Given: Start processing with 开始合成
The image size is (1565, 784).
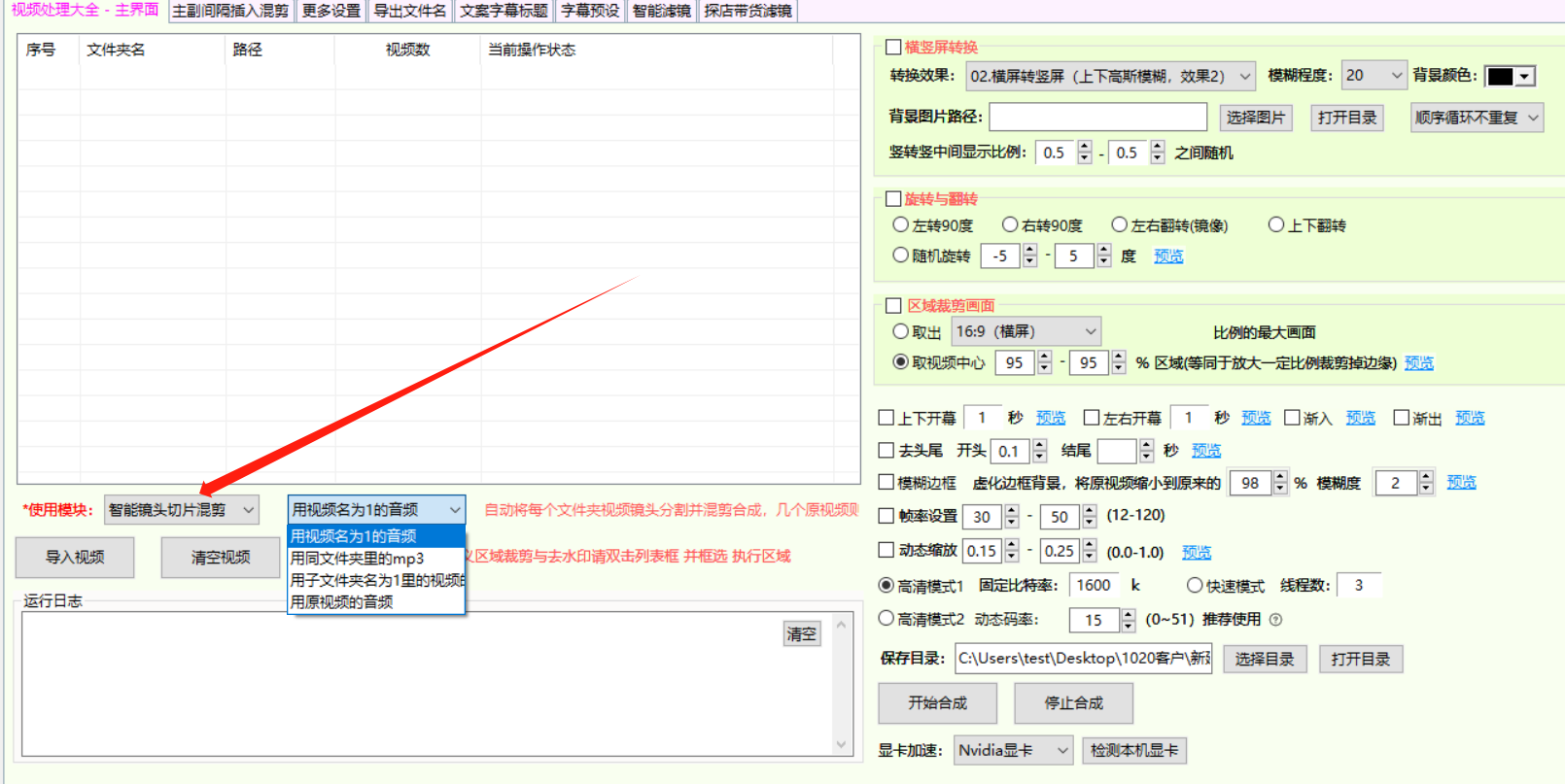Looking at the screenshot, I should click(x=938, y=702).
